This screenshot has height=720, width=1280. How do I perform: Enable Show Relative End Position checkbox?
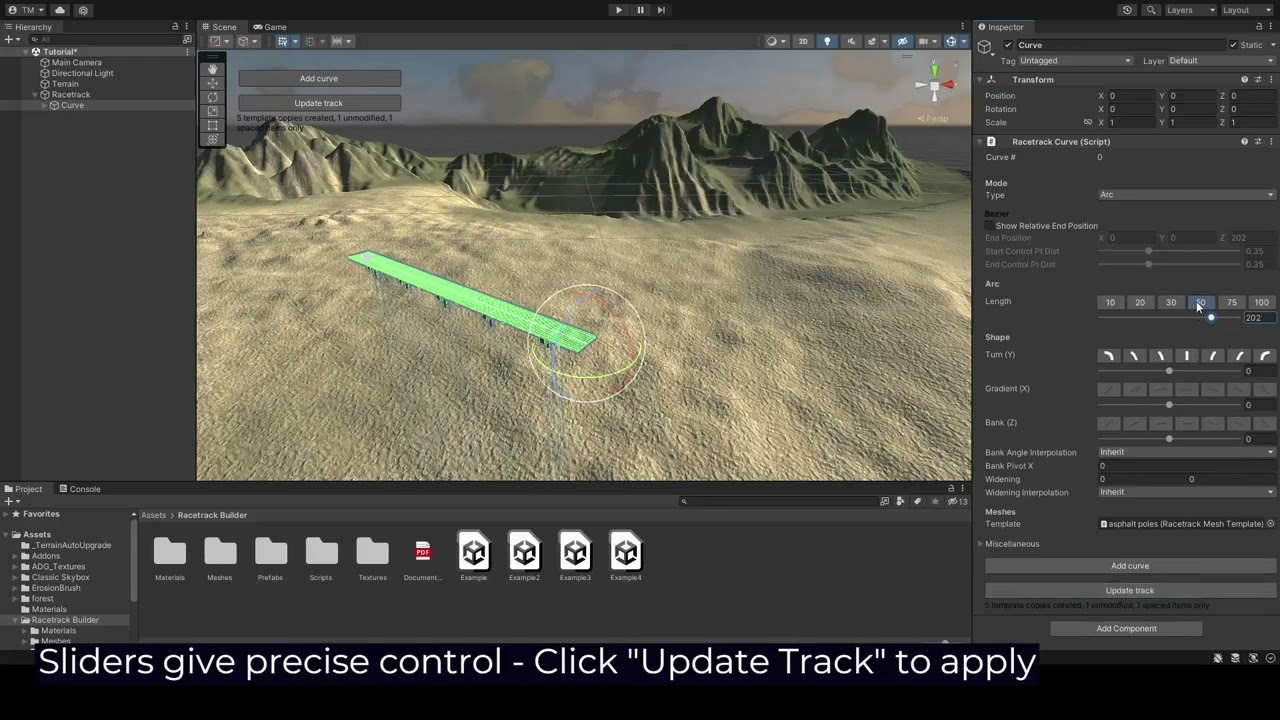pos(990,226)
